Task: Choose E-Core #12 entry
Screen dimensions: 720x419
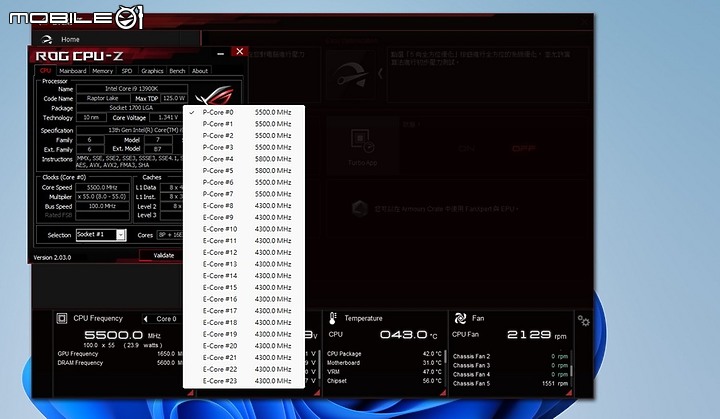Action: click(x=243, y=252)
